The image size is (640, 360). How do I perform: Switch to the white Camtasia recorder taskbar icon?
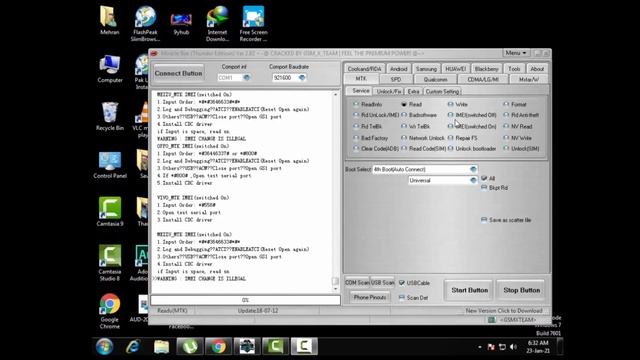304,347
